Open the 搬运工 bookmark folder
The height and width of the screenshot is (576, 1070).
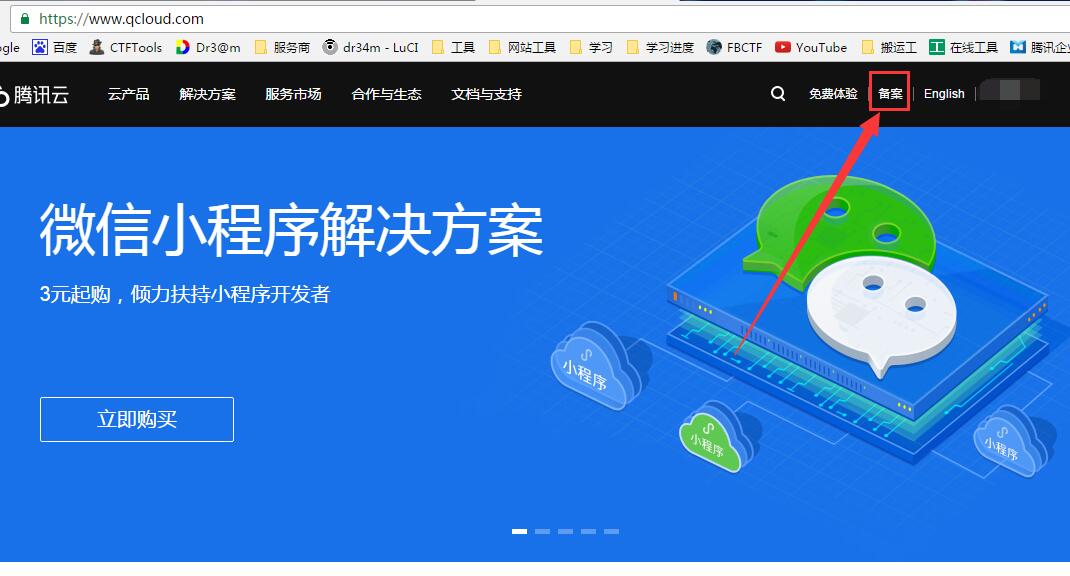pyautogui.click(x=889, y=47)
